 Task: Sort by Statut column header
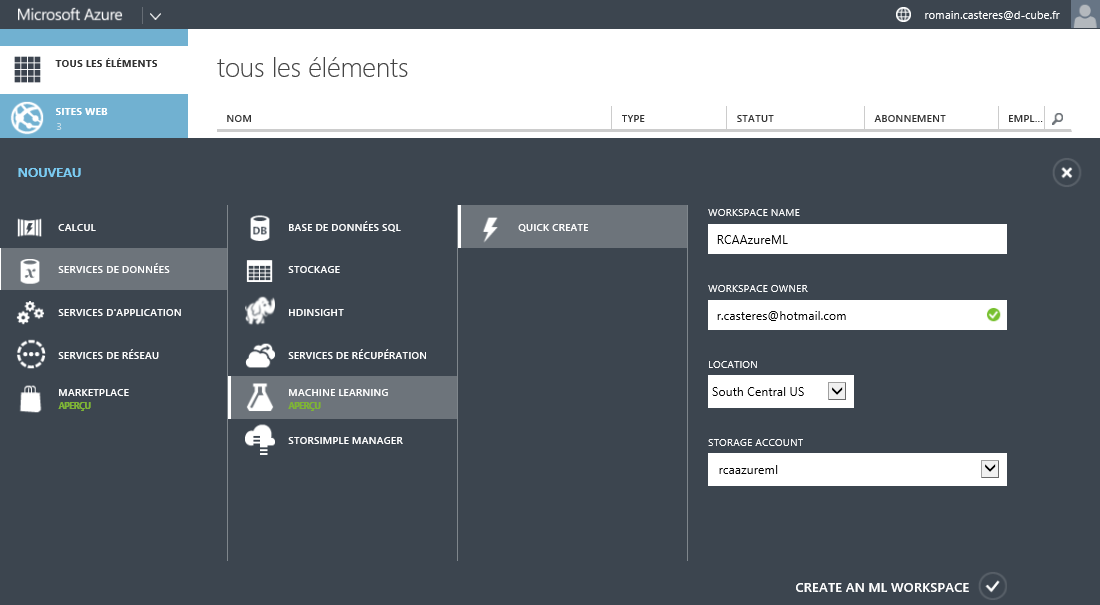pos(755,119)
